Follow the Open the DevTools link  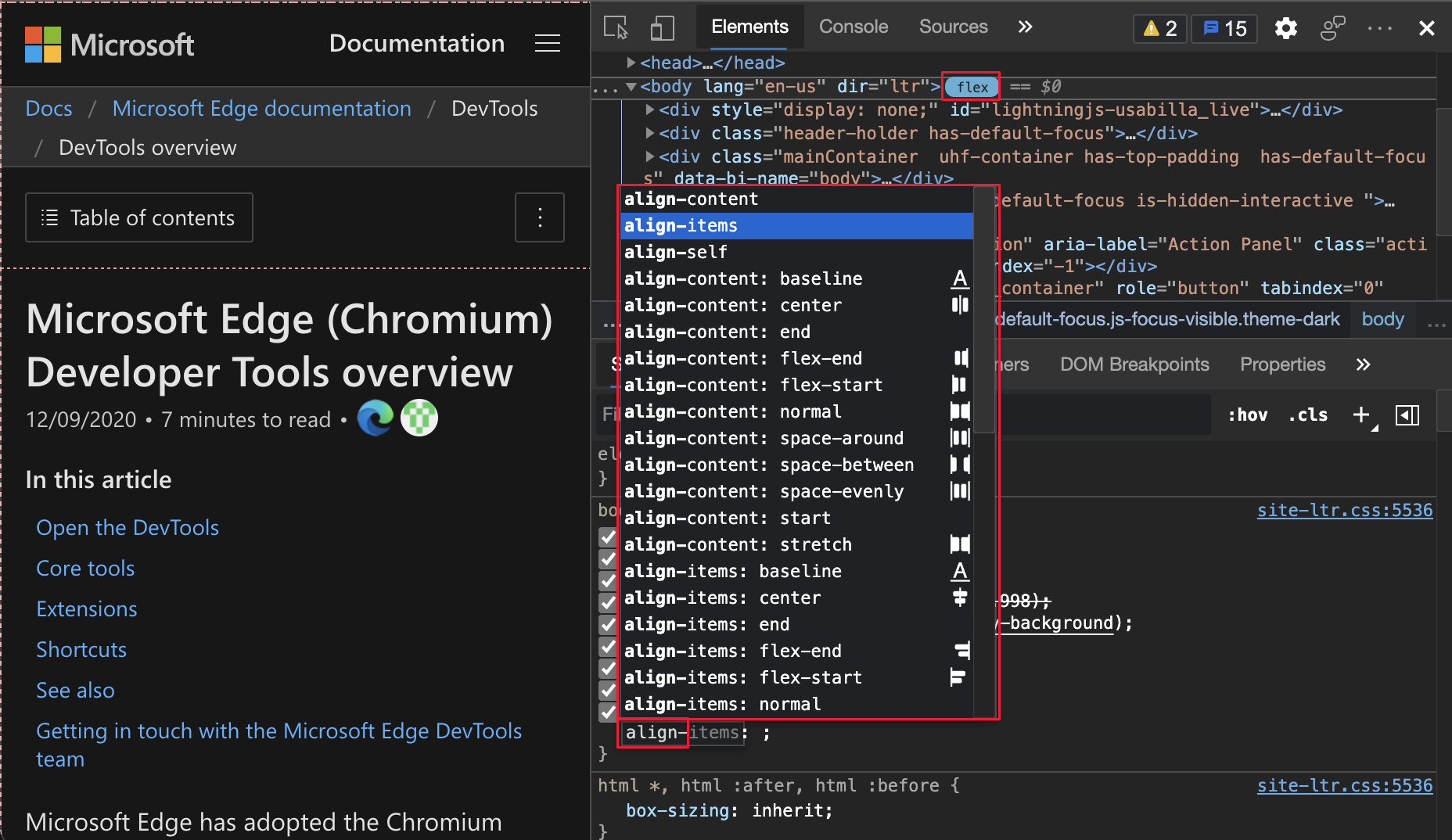127,527
